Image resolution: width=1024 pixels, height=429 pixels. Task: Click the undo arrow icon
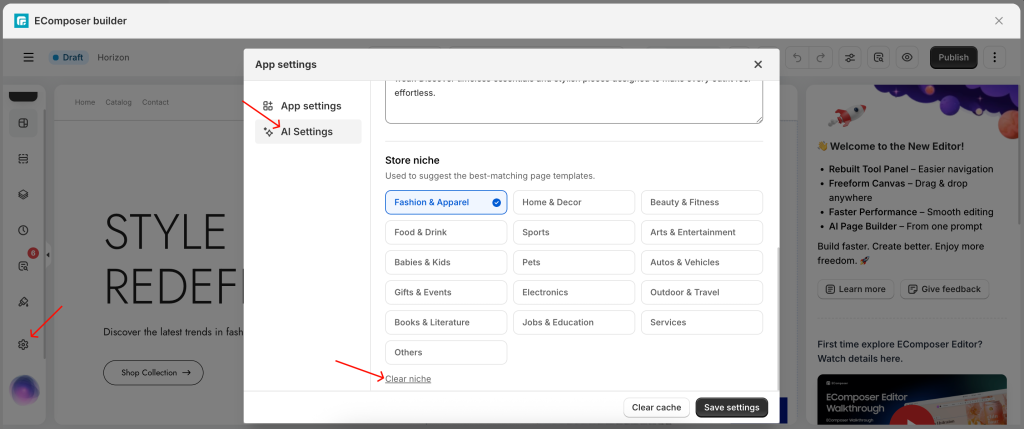click(797, 57)
